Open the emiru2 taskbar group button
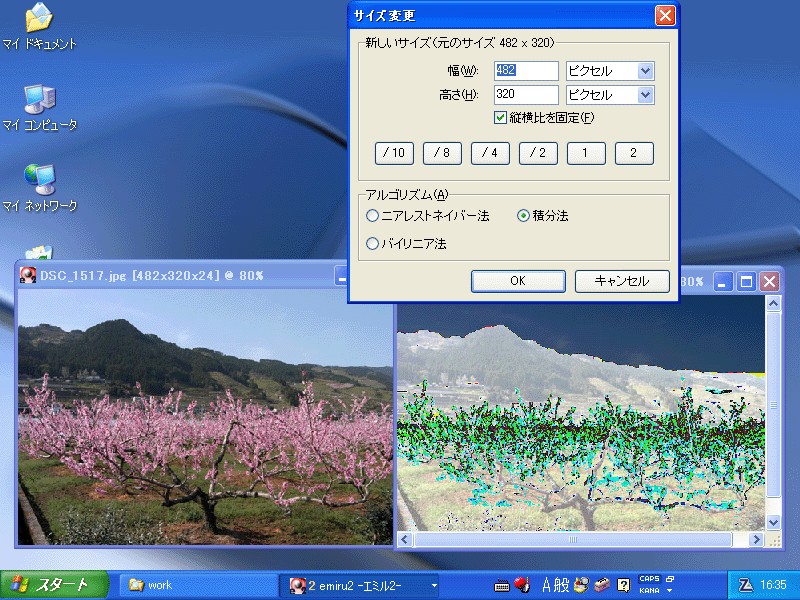This screenshot has width=800, height=600. coord(360,585)
